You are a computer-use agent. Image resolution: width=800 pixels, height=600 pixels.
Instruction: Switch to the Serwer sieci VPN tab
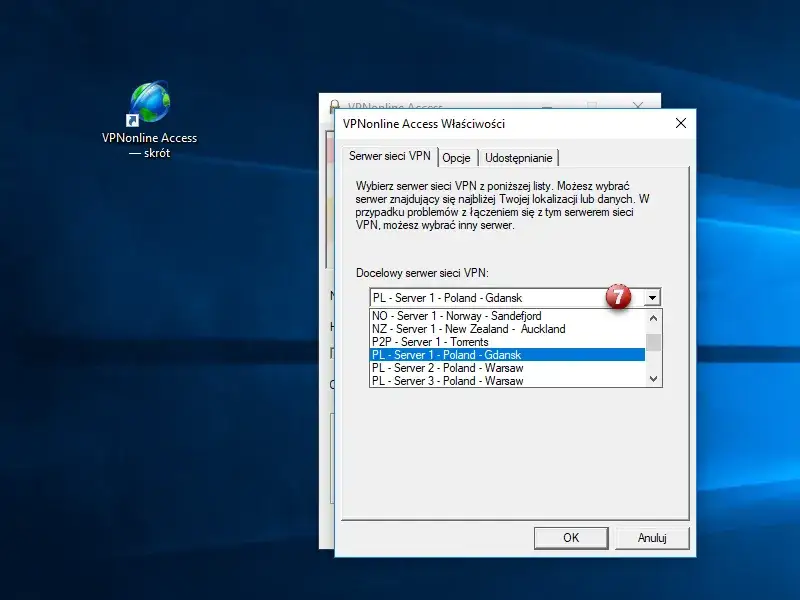click(389, 156)
